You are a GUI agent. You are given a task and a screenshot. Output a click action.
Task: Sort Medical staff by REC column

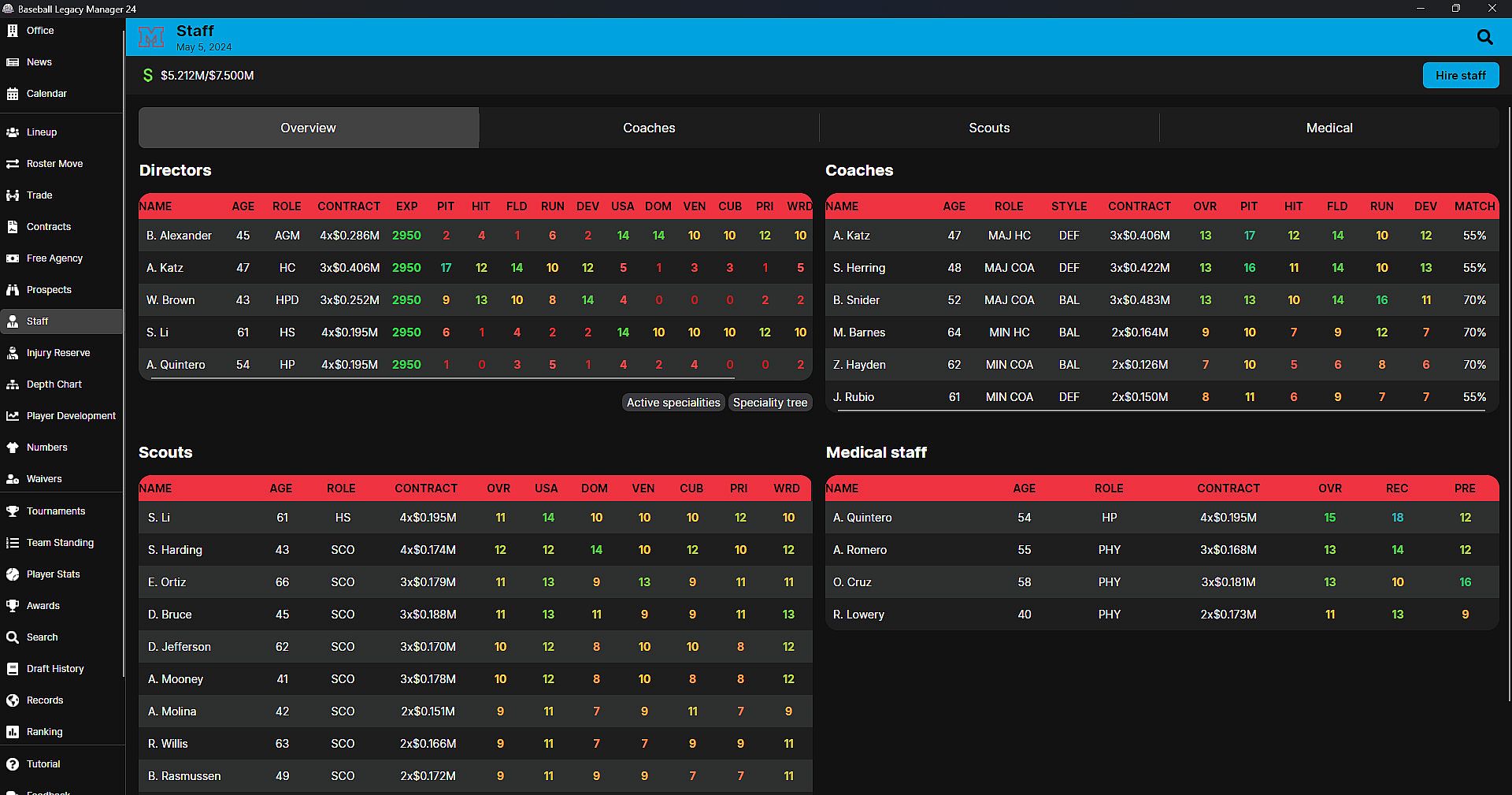(1397, 489)
